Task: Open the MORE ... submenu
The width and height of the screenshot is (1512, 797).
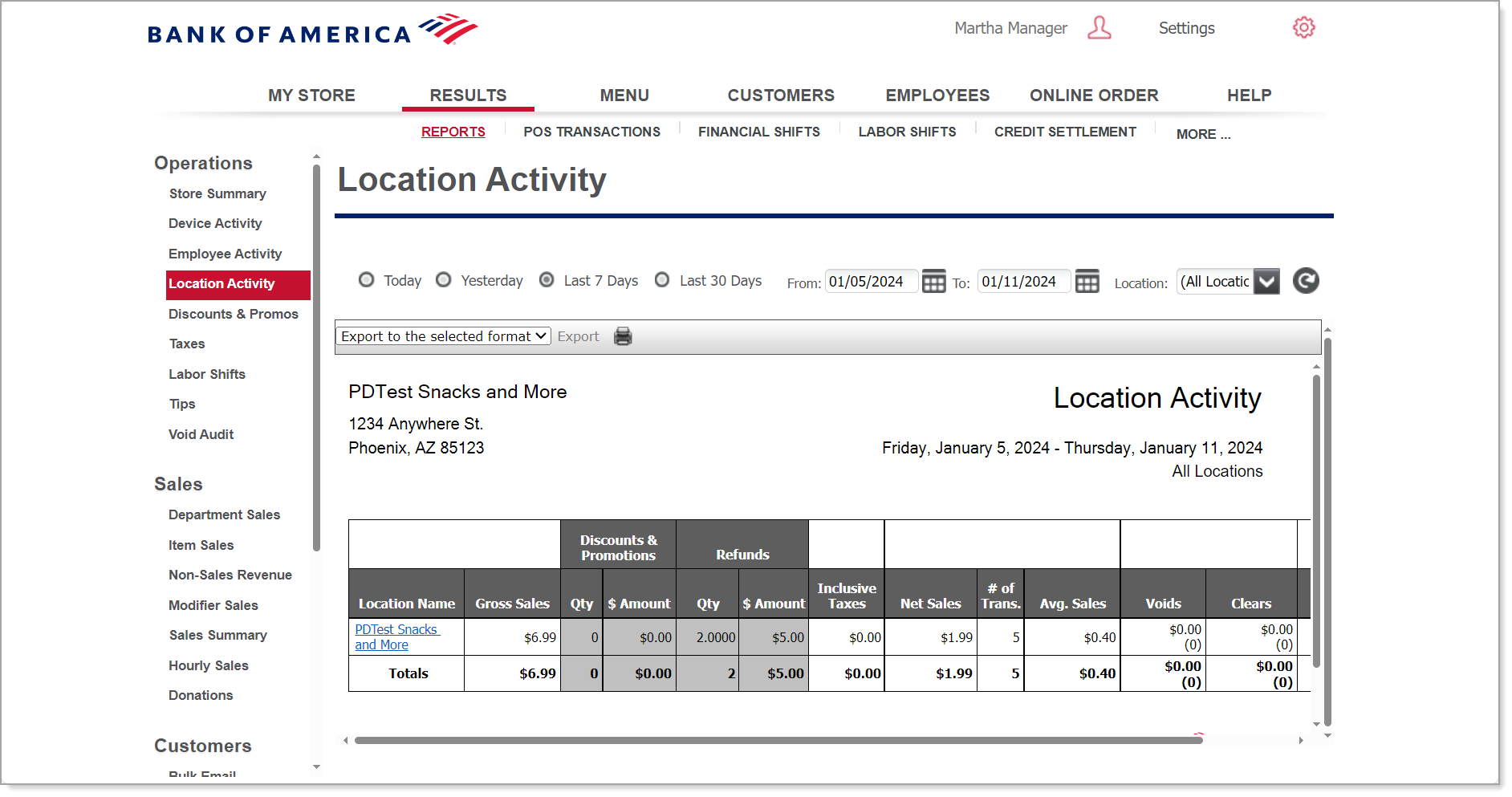Action: click(x=1203, y=134)
